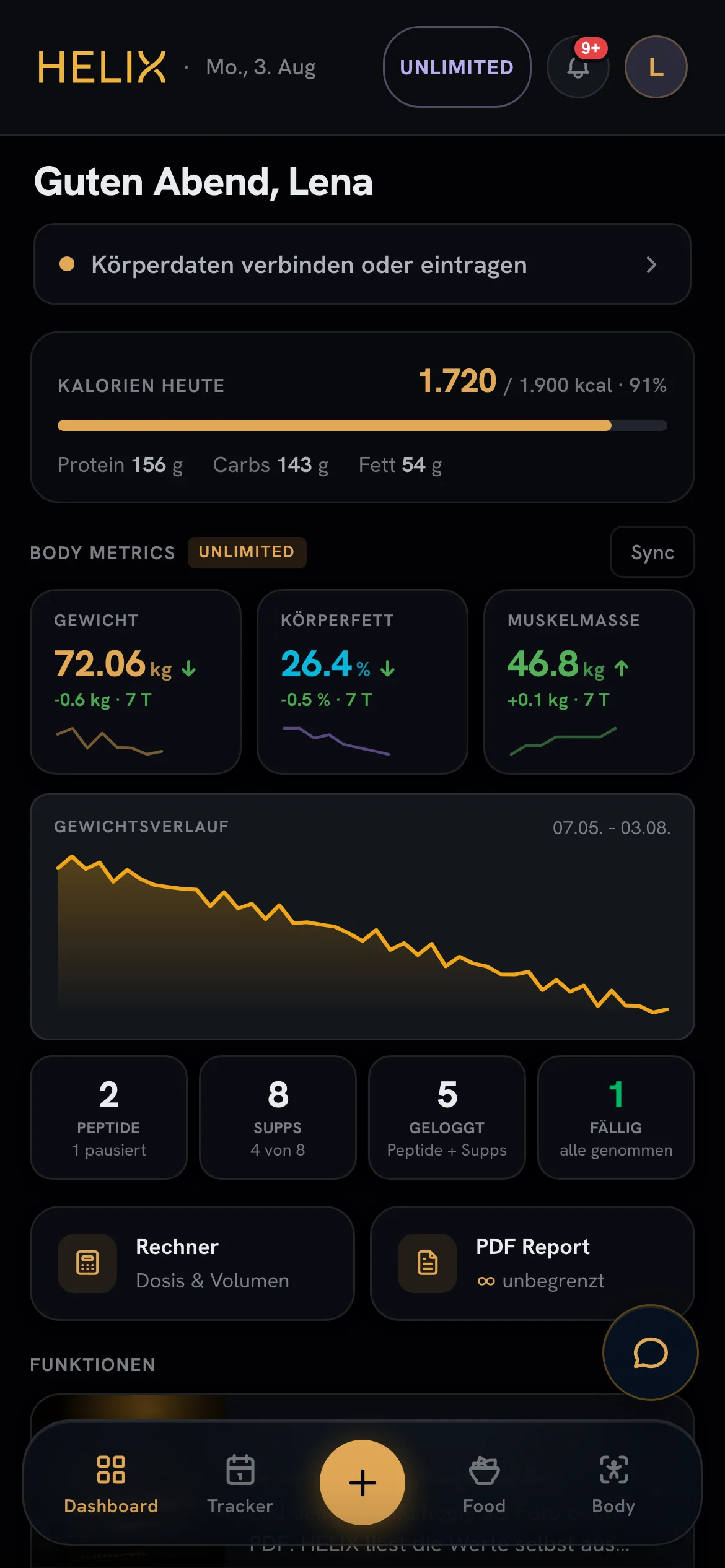Tap the yellow dot beside Körperdaten verbinden
This screenshot has width=725, height=1568.
[x=67, y=264]
